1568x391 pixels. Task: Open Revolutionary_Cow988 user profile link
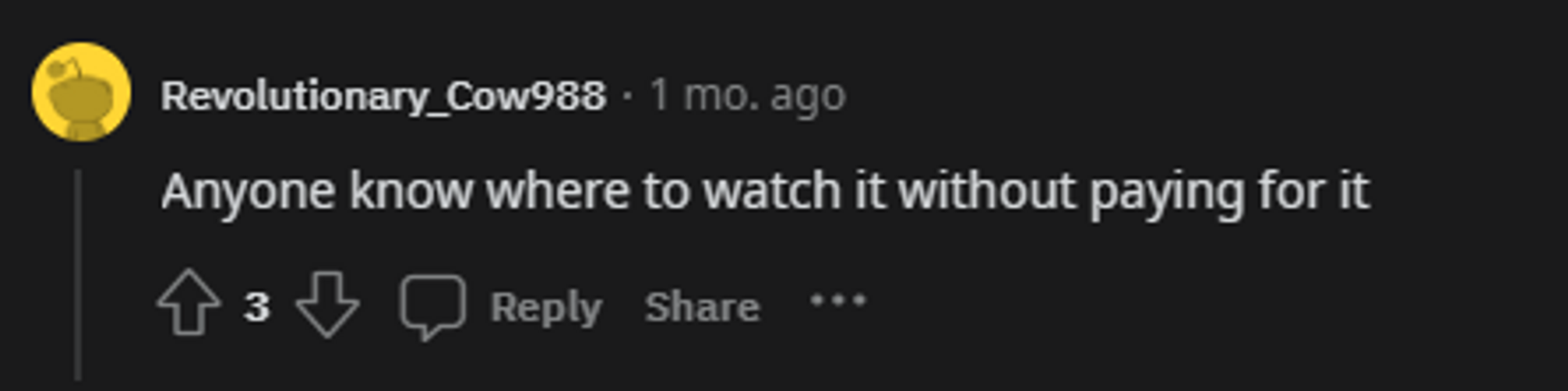(x=383, y=96)
